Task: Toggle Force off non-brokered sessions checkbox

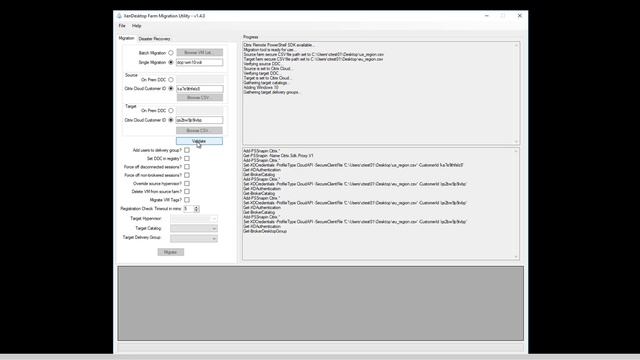Action: click(x=187, y=175)
